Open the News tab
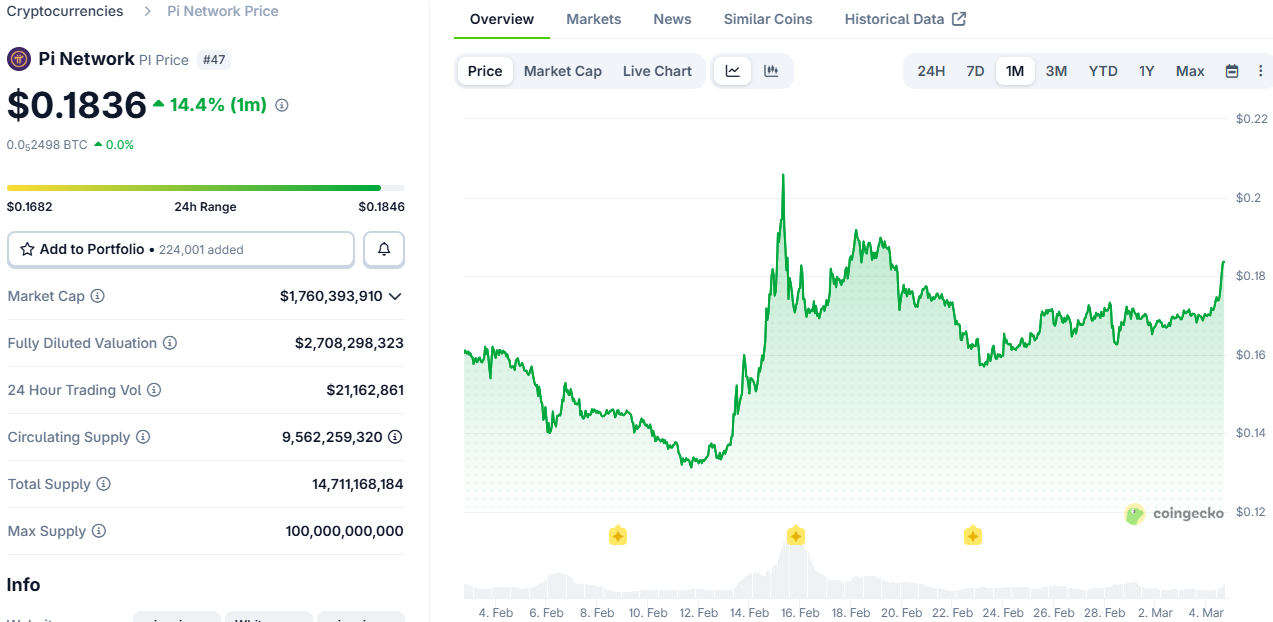The height and width of the screenshot is (622, 1273). [x=671, y=19]
